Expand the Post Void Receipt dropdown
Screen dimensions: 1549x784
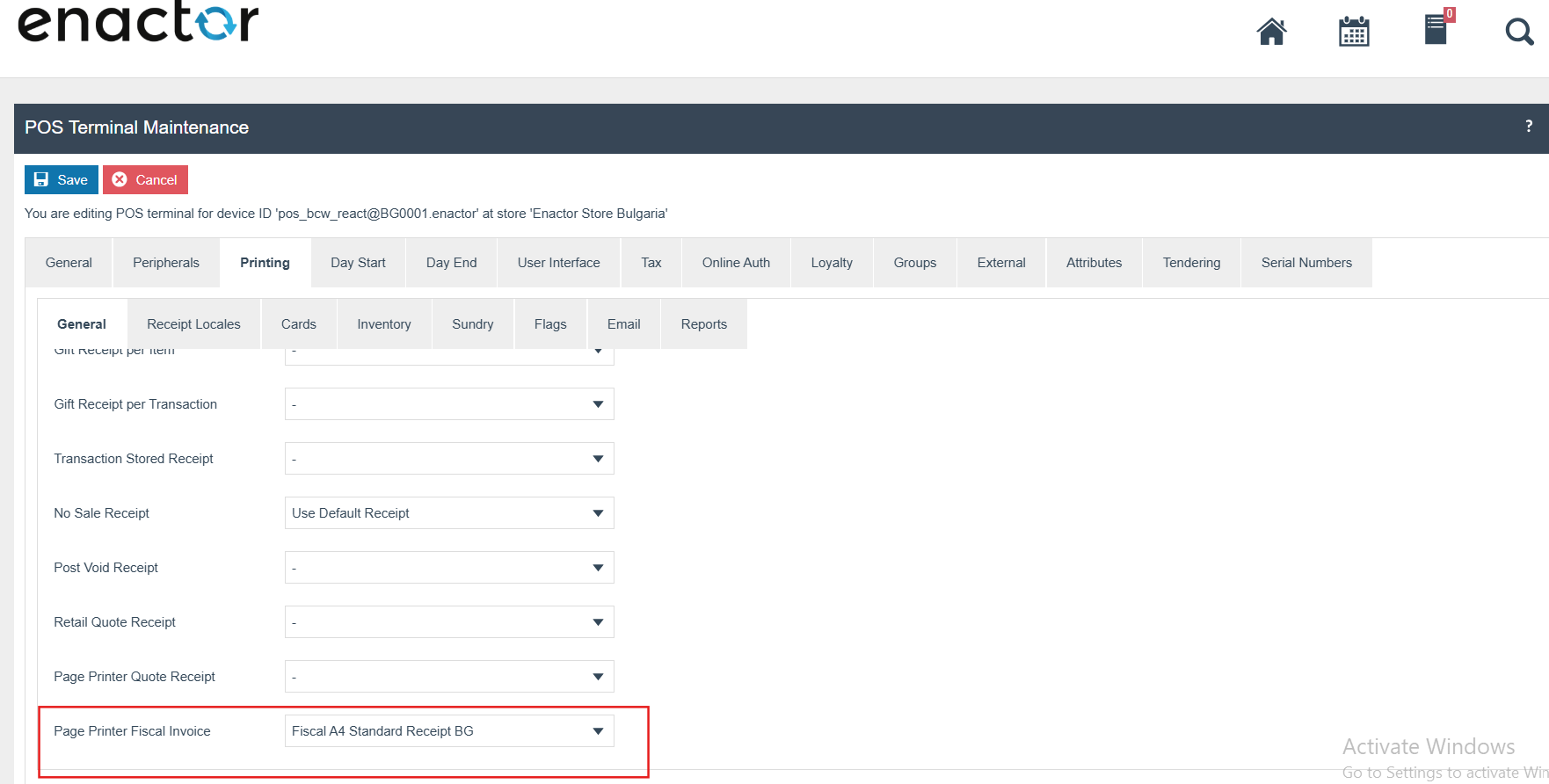449,568
